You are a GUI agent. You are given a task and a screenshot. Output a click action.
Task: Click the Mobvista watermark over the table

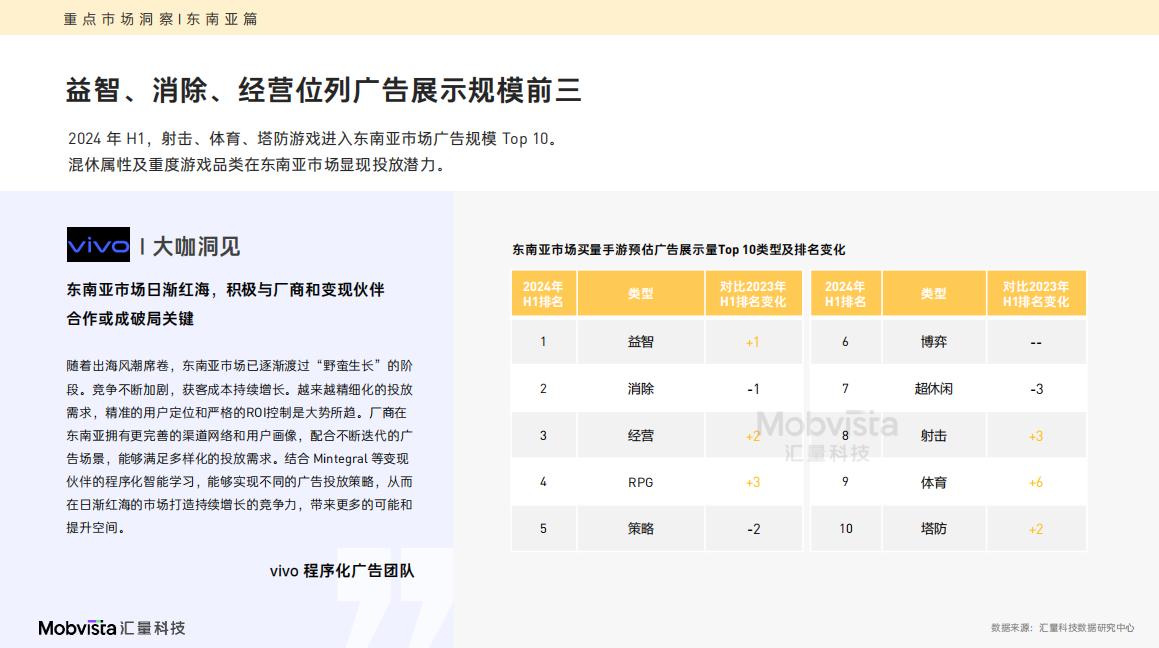click(x=826, y=434)
